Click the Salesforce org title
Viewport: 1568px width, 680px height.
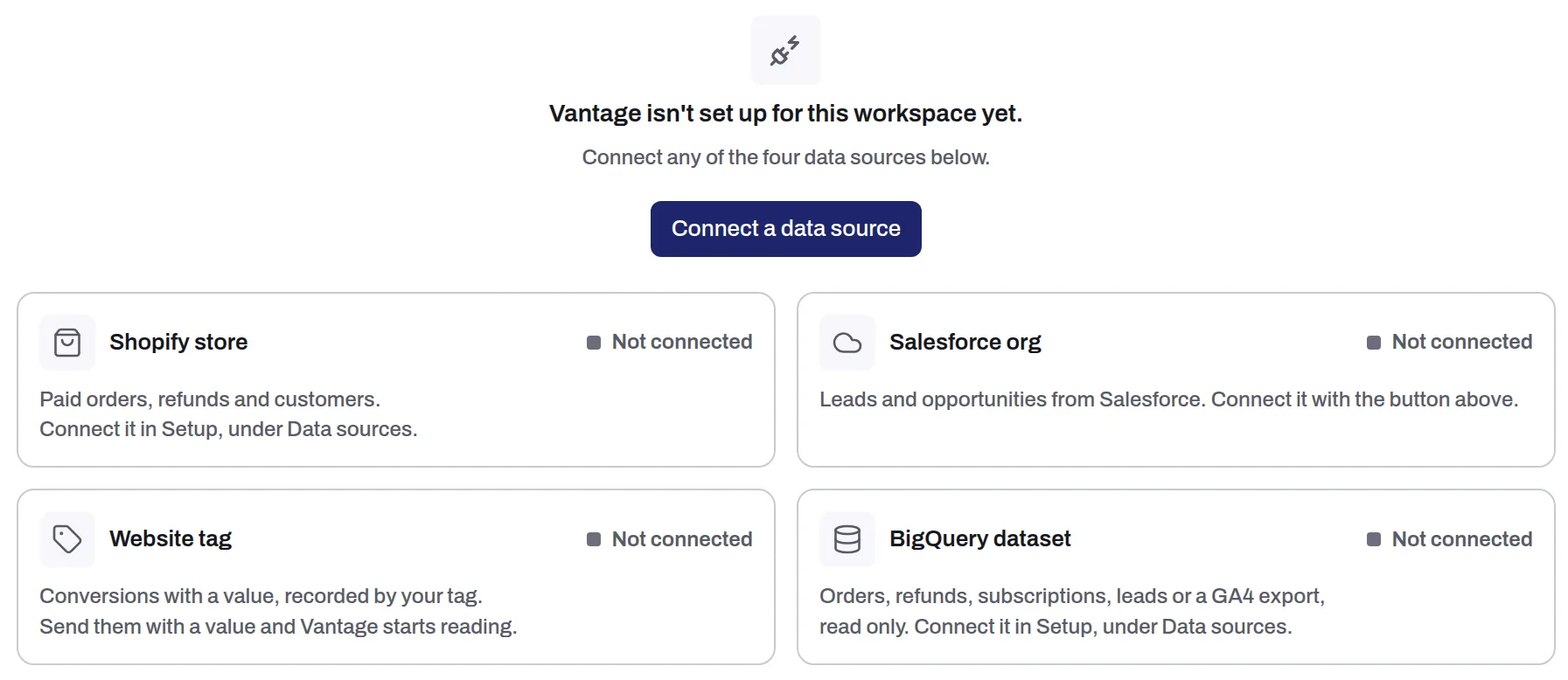965,342
